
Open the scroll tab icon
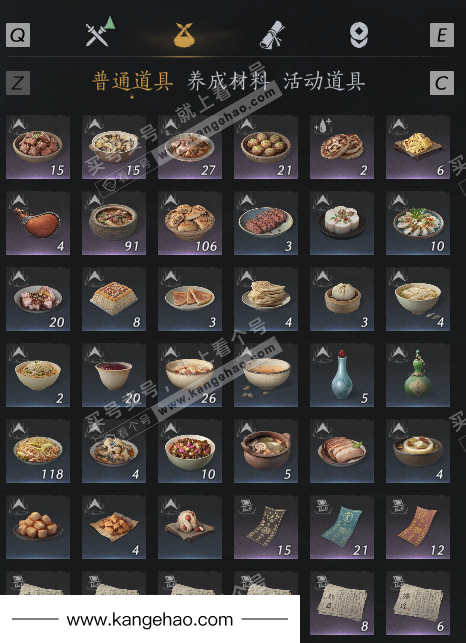tap(272, 34)
